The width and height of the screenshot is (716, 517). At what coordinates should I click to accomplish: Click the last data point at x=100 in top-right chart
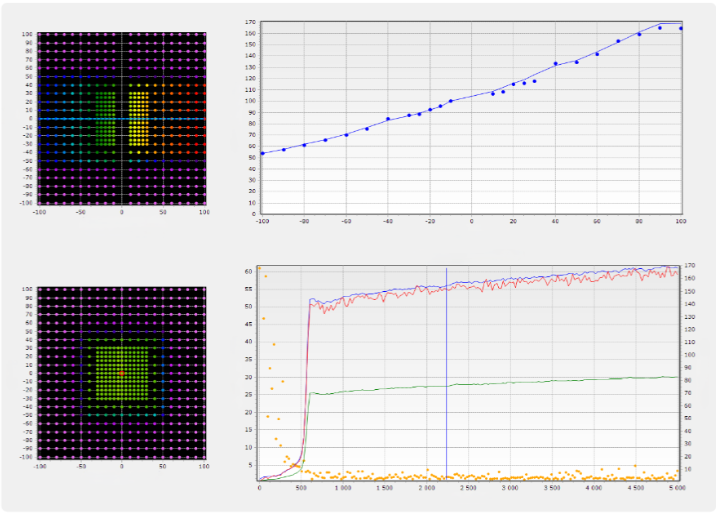681,28
